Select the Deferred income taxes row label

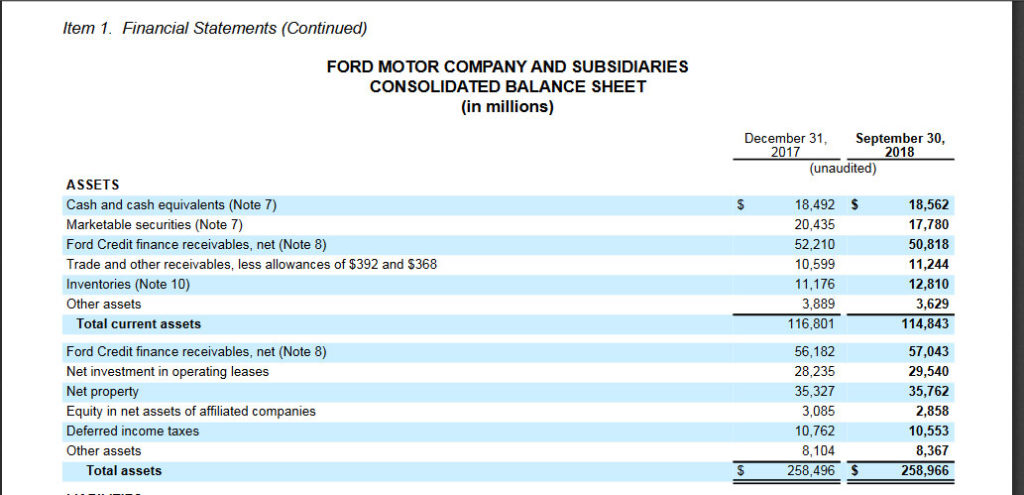[132, 431]
